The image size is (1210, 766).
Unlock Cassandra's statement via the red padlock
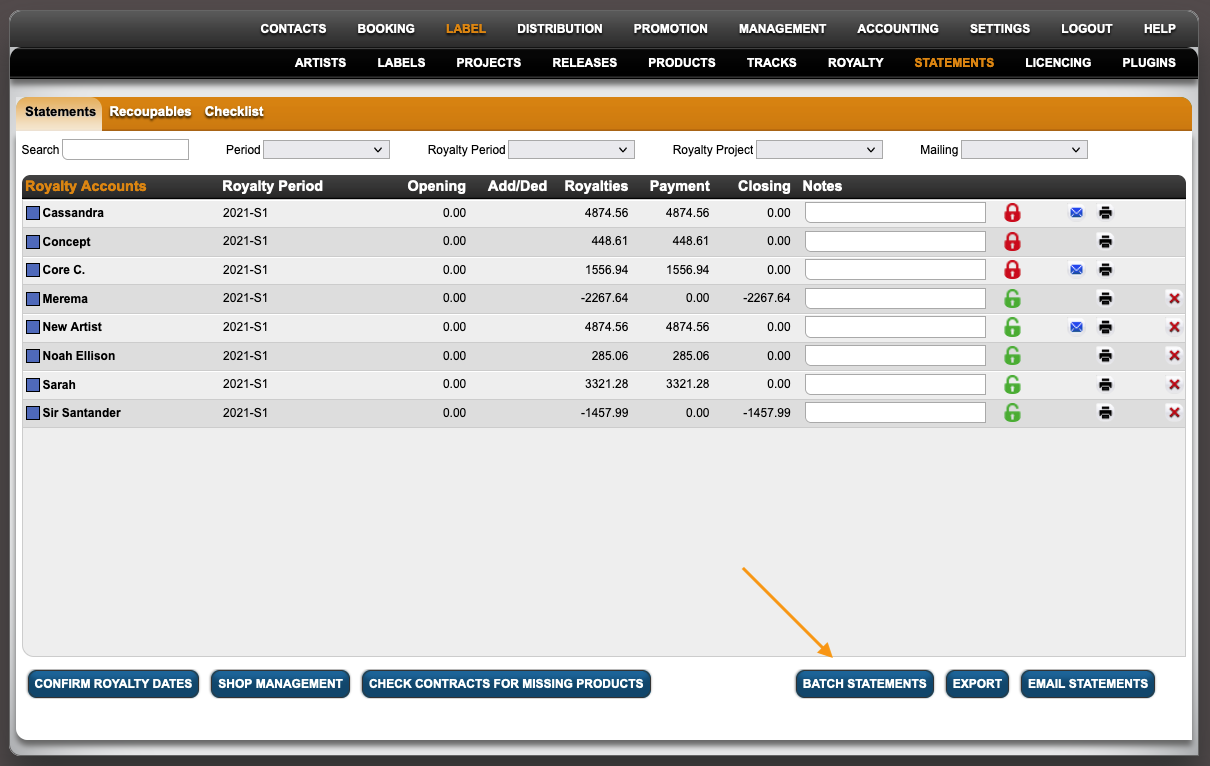(1012, 212)
